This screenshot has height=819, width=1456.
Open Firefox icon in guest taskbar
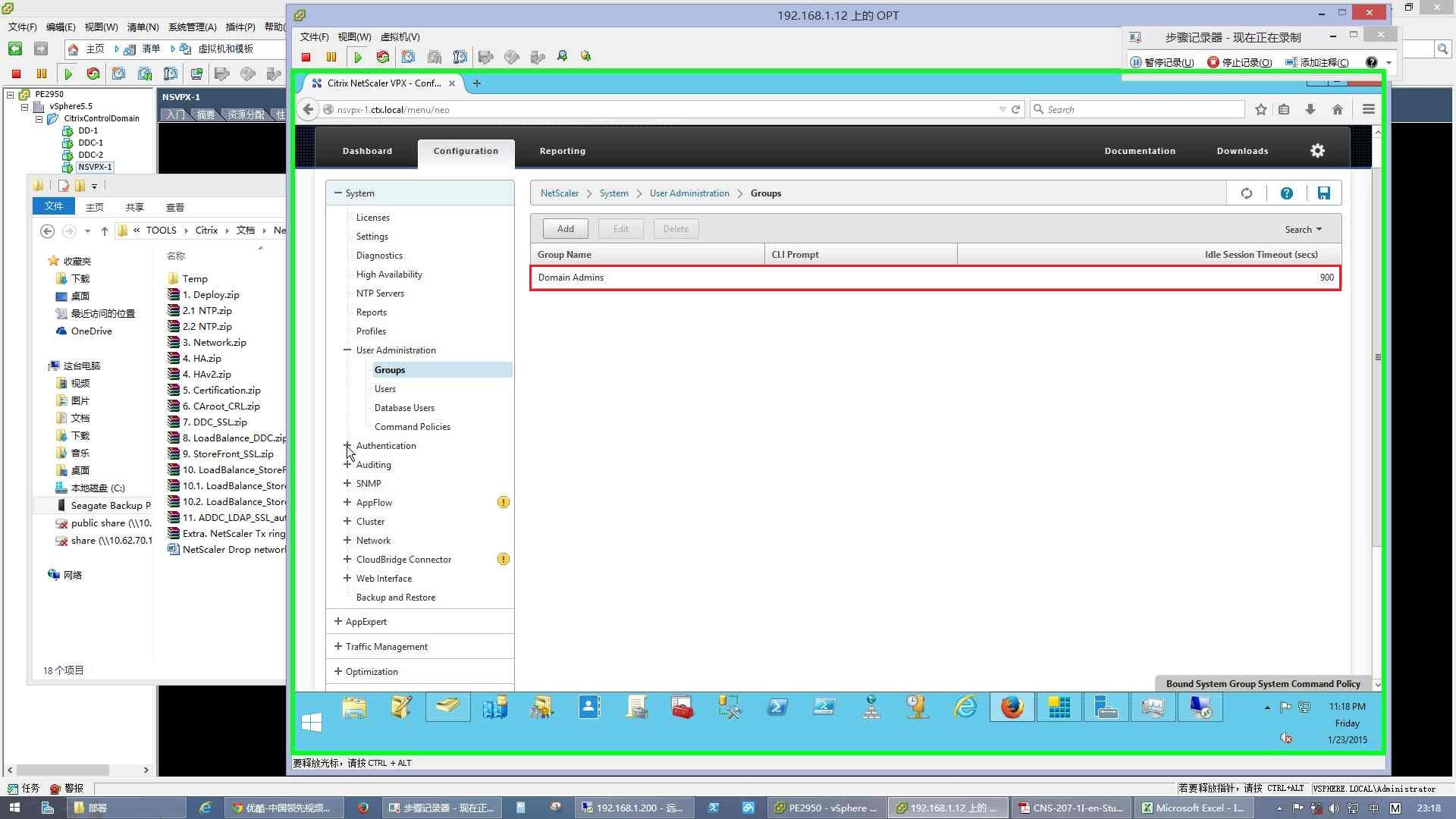click(1012, 708)
